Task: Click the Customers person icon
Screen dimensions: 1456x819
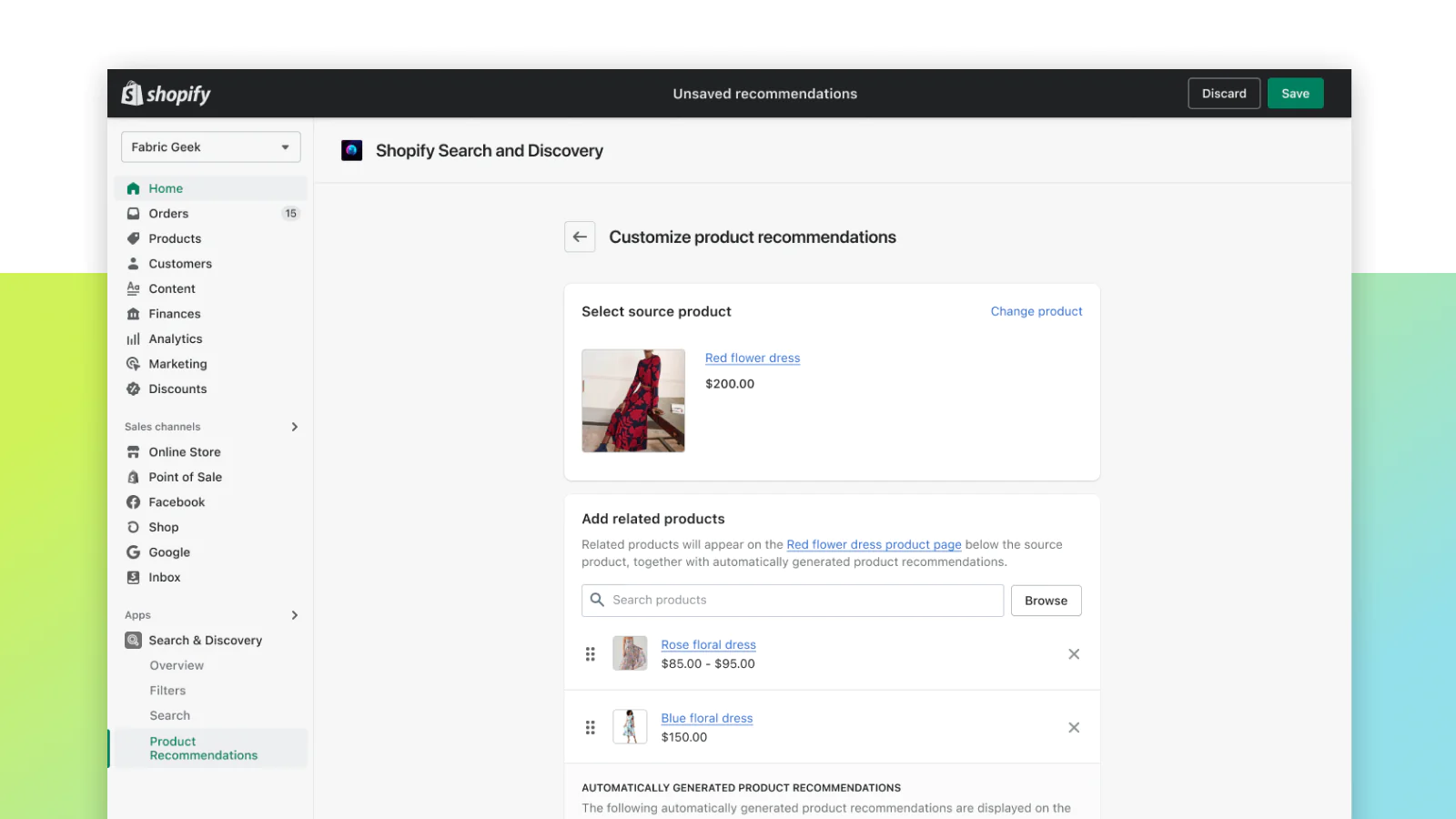Action: (133, 263)
